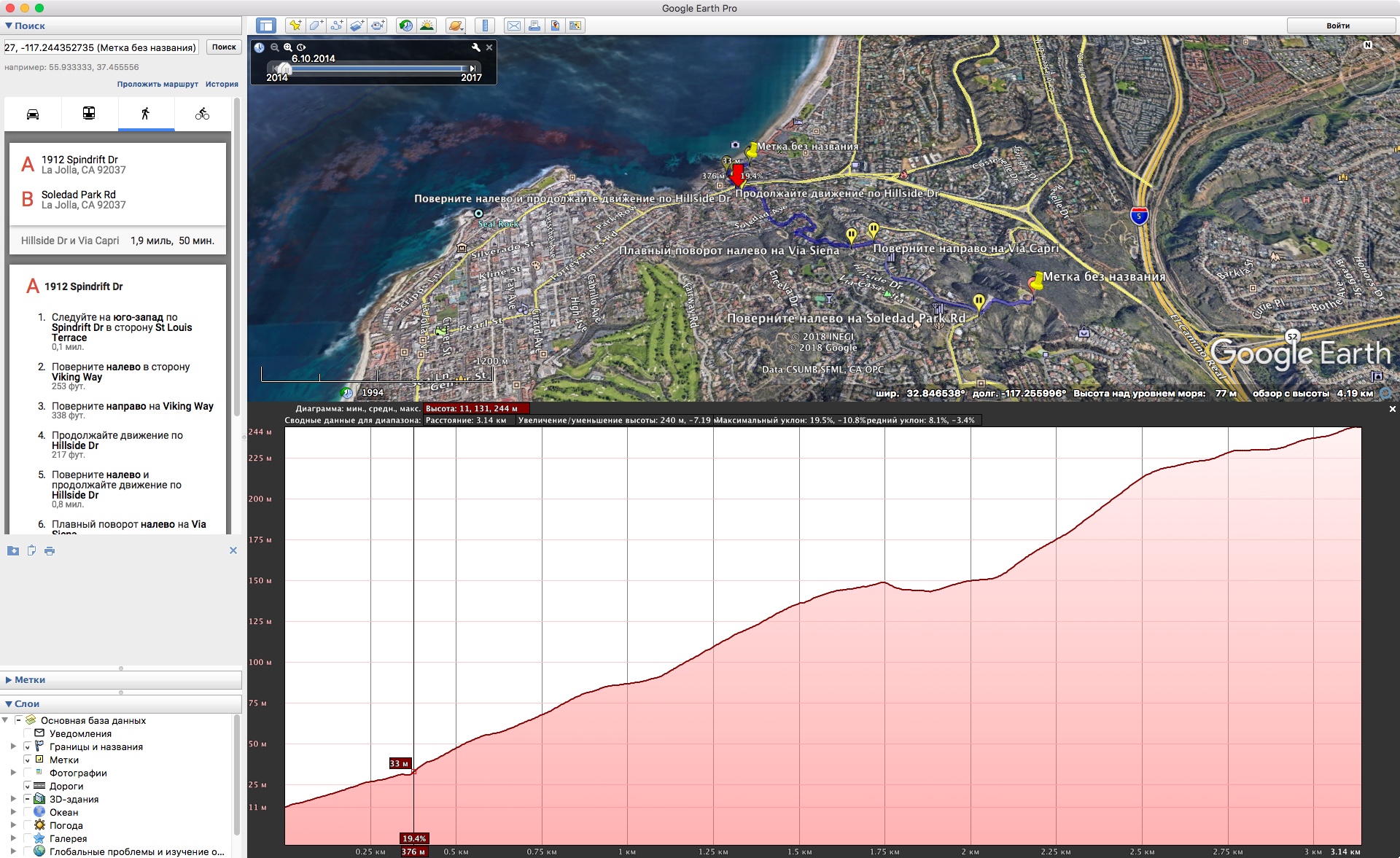Collapse Основная база данных tree node
The width and height of the screenshot is (1400, 858).
coord(5,720)
